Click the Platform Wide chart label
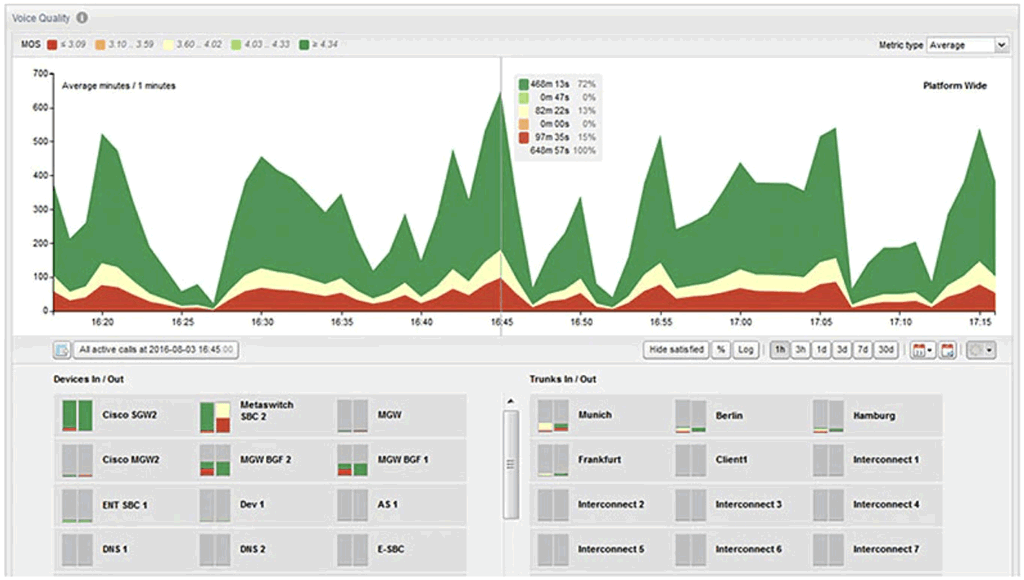This screenshot has width=1024, height=580. click(955, 86)
